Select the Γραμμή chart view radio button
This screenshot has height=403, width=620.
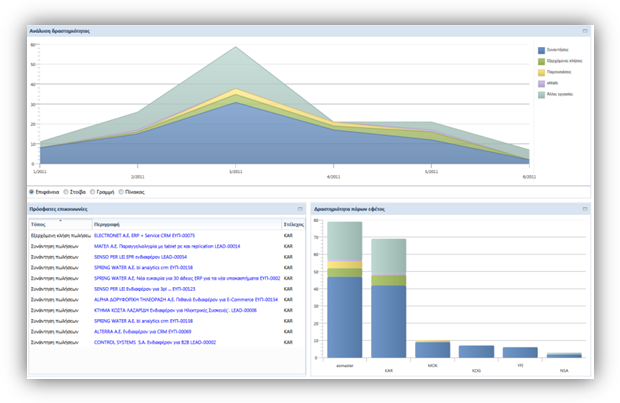(93, 192)
